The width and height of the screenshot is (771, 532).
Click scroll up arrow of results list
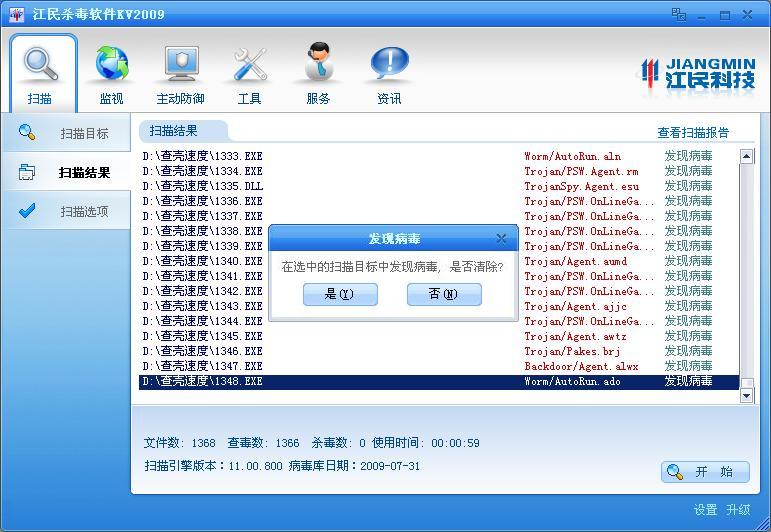click(746, 156)
